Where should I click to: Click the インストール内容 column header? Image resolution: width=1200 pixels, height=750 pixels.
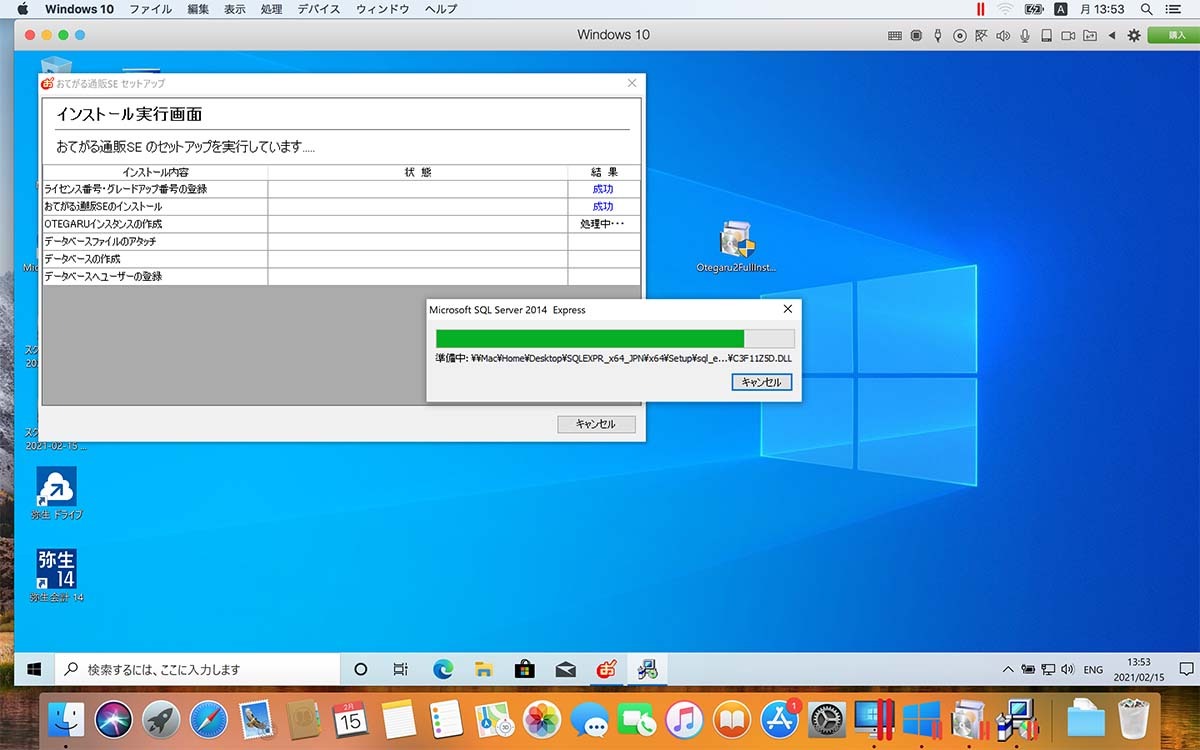pos(155,172)
